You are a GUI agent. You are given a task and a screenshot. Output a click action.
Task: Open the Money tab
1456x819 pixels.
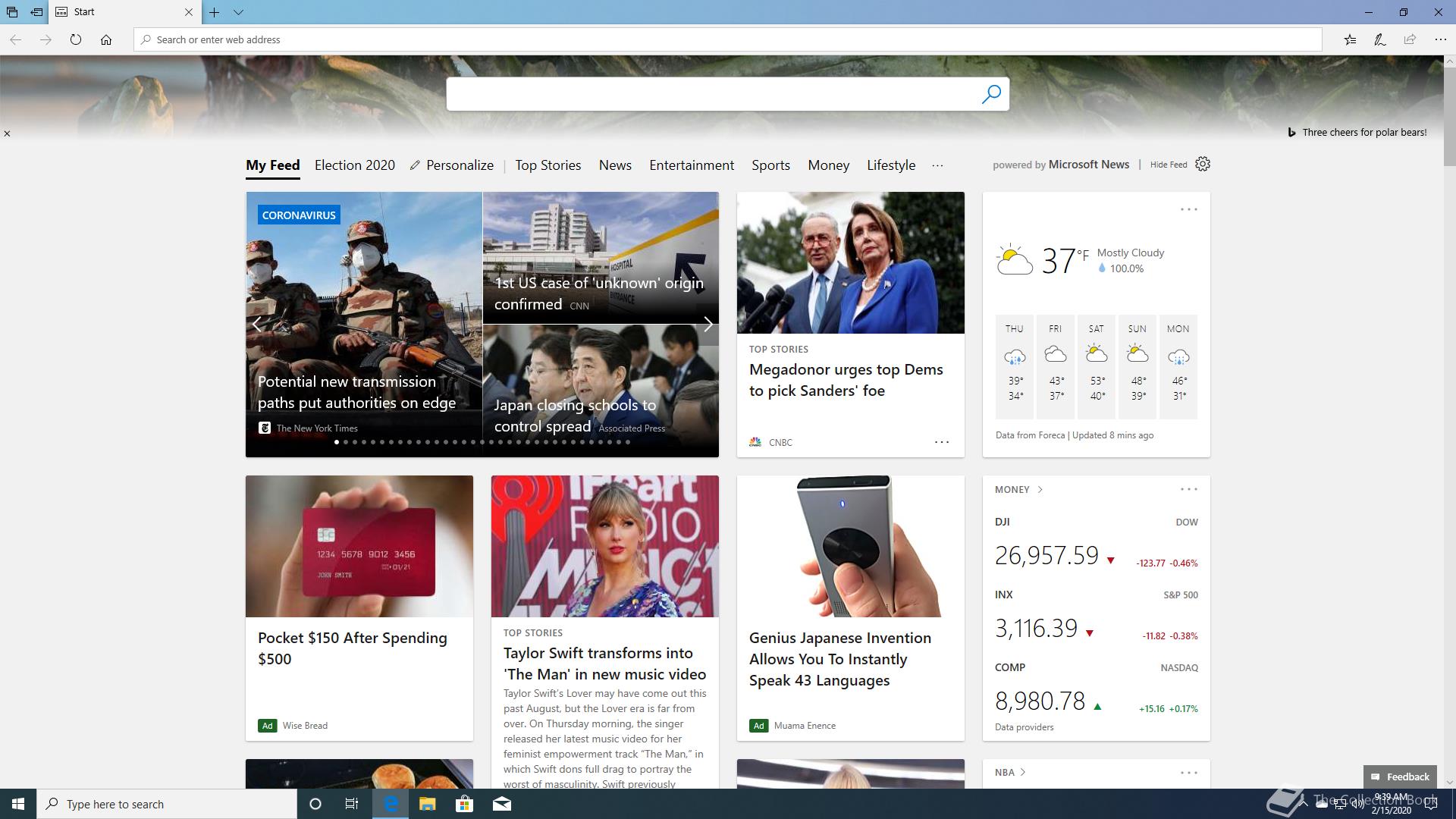pyautogui.click(x=828, y=165)
